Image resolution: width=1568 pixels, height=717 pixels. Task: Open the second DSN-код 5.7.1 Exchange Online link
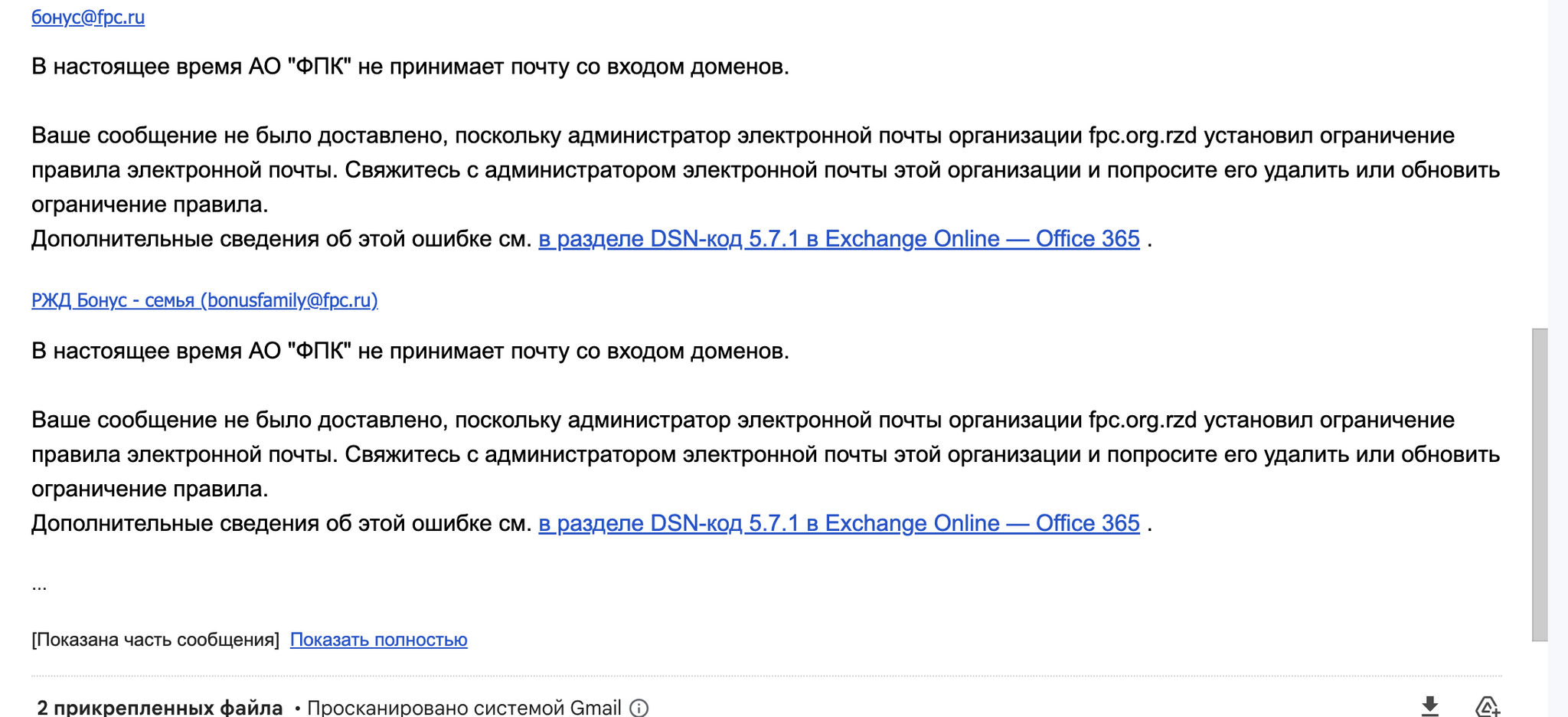tap(839, 523)
